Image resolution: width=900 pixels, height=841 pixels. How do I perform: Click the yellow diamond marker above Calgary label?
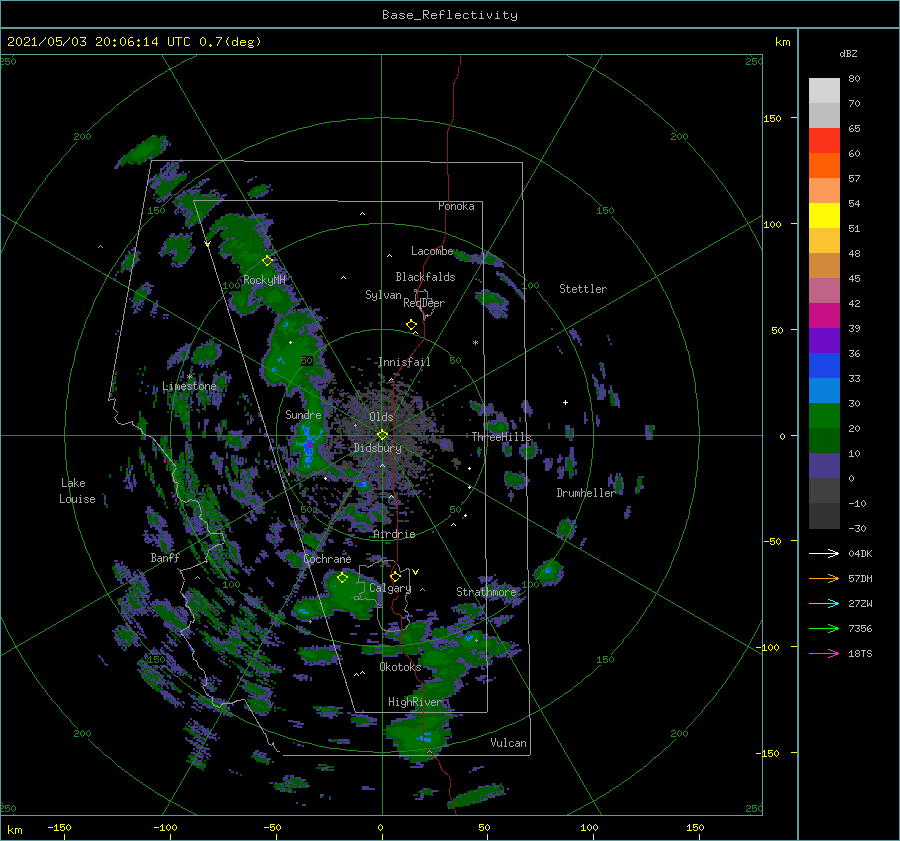point(395,576)
